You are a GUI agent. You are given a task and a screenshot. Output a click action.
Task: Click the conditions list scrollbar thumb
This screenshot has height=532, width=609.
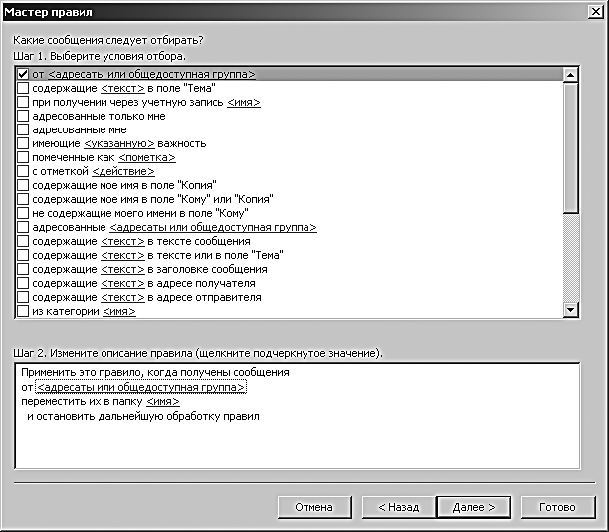(x=570, y=148)
